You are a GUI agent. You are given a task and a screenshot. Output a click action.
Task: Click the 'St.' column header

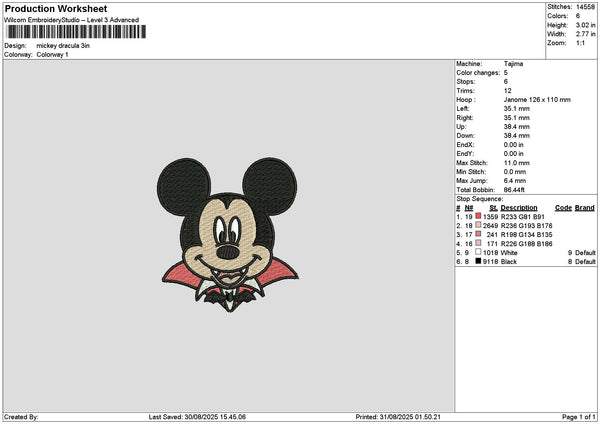point(493,208)
